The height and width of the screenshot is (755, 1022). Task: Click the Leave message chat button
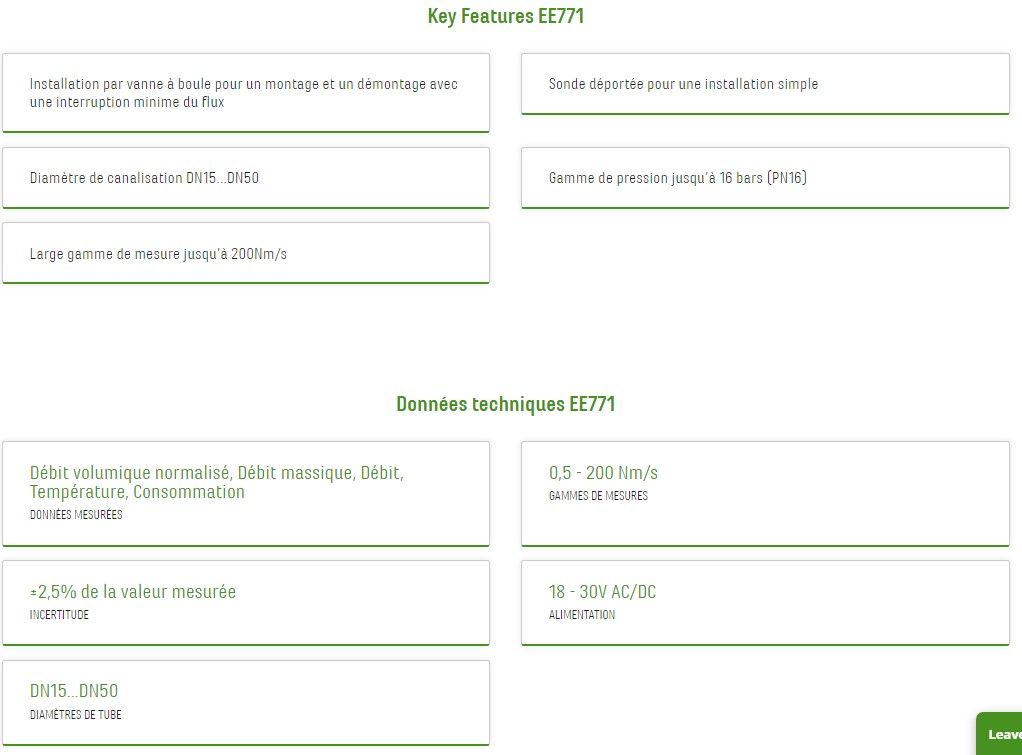1000,734
